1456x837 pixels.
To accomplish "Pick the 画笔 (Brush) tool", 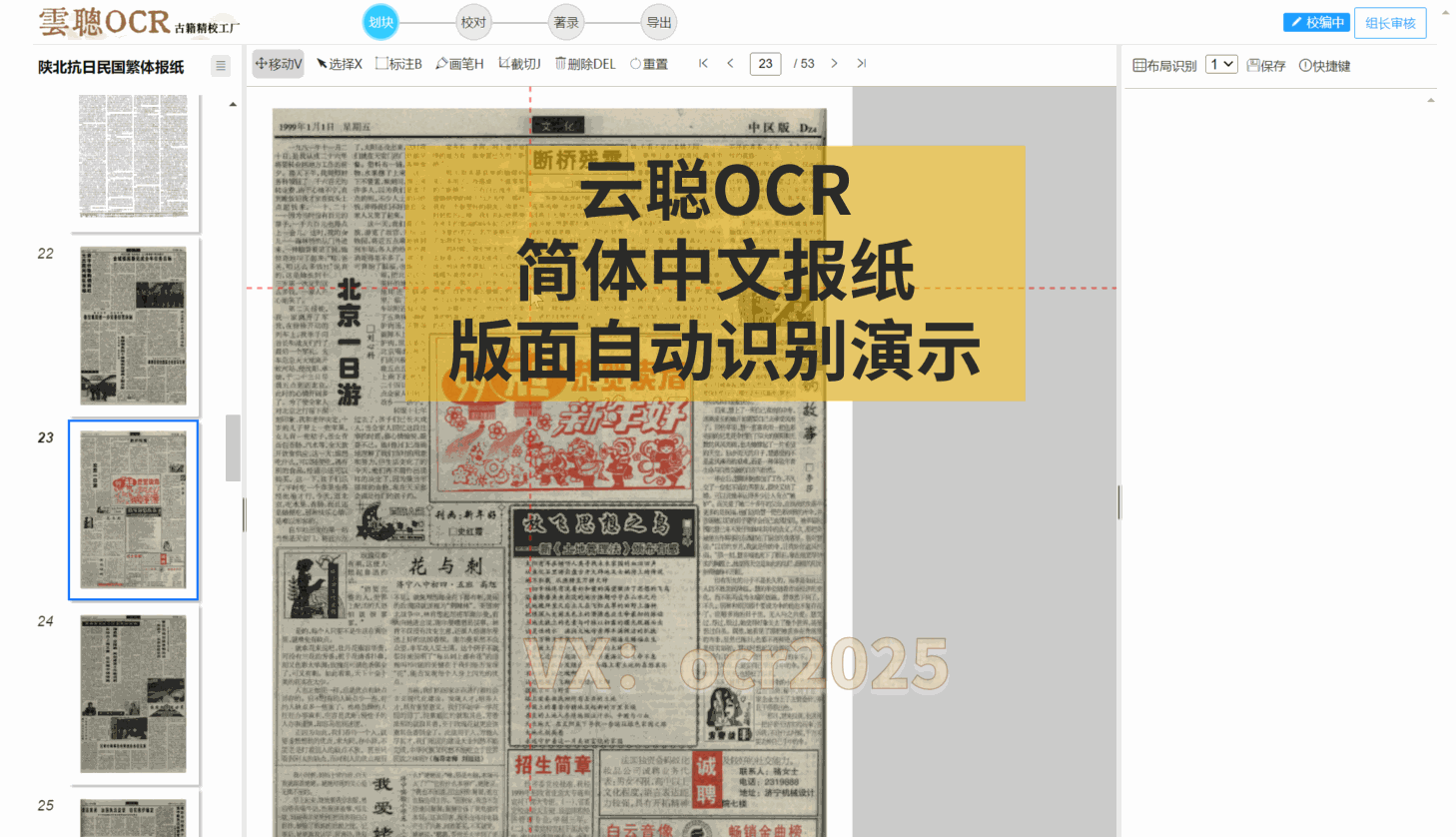I will pyautogui.click(x=457, y=63).
